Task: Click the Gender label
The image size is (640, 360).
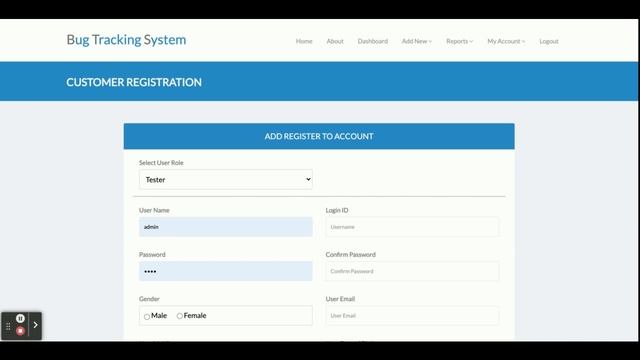Action: tap(149, 299)
